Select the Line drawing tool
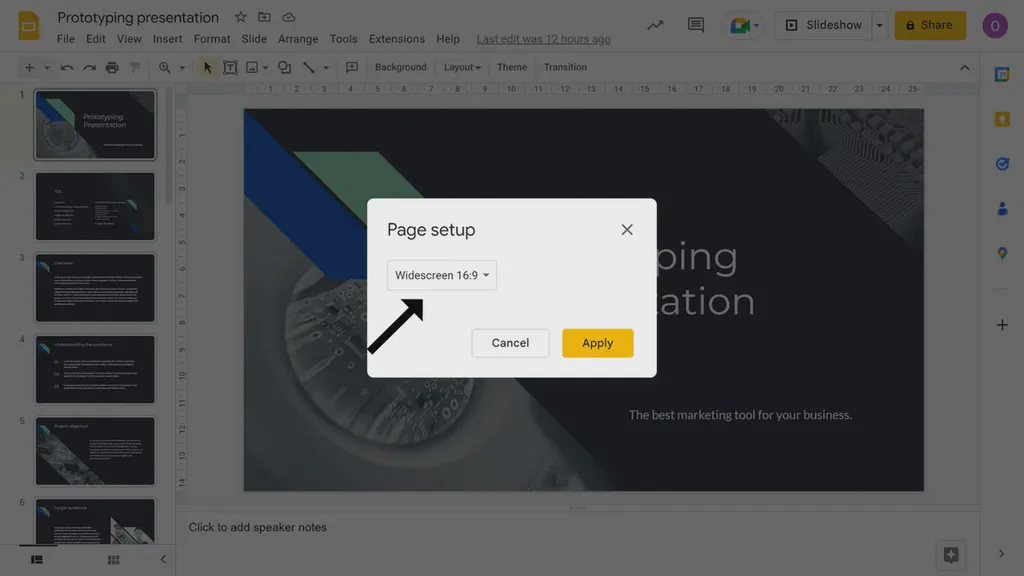Viewport: 1024px width, 576px height. [x=307, y=67]
